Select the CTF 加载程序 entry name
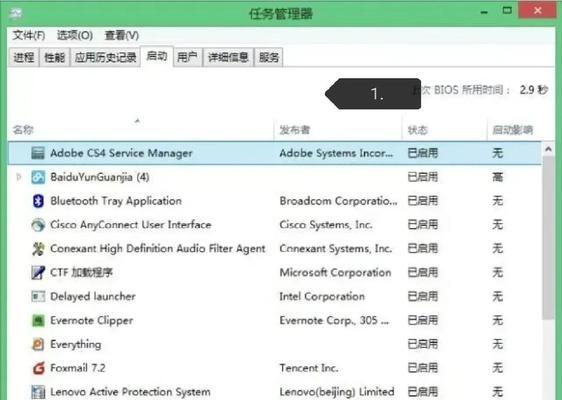This screenshot has height=400, width=562. click(x=81, y=272)
